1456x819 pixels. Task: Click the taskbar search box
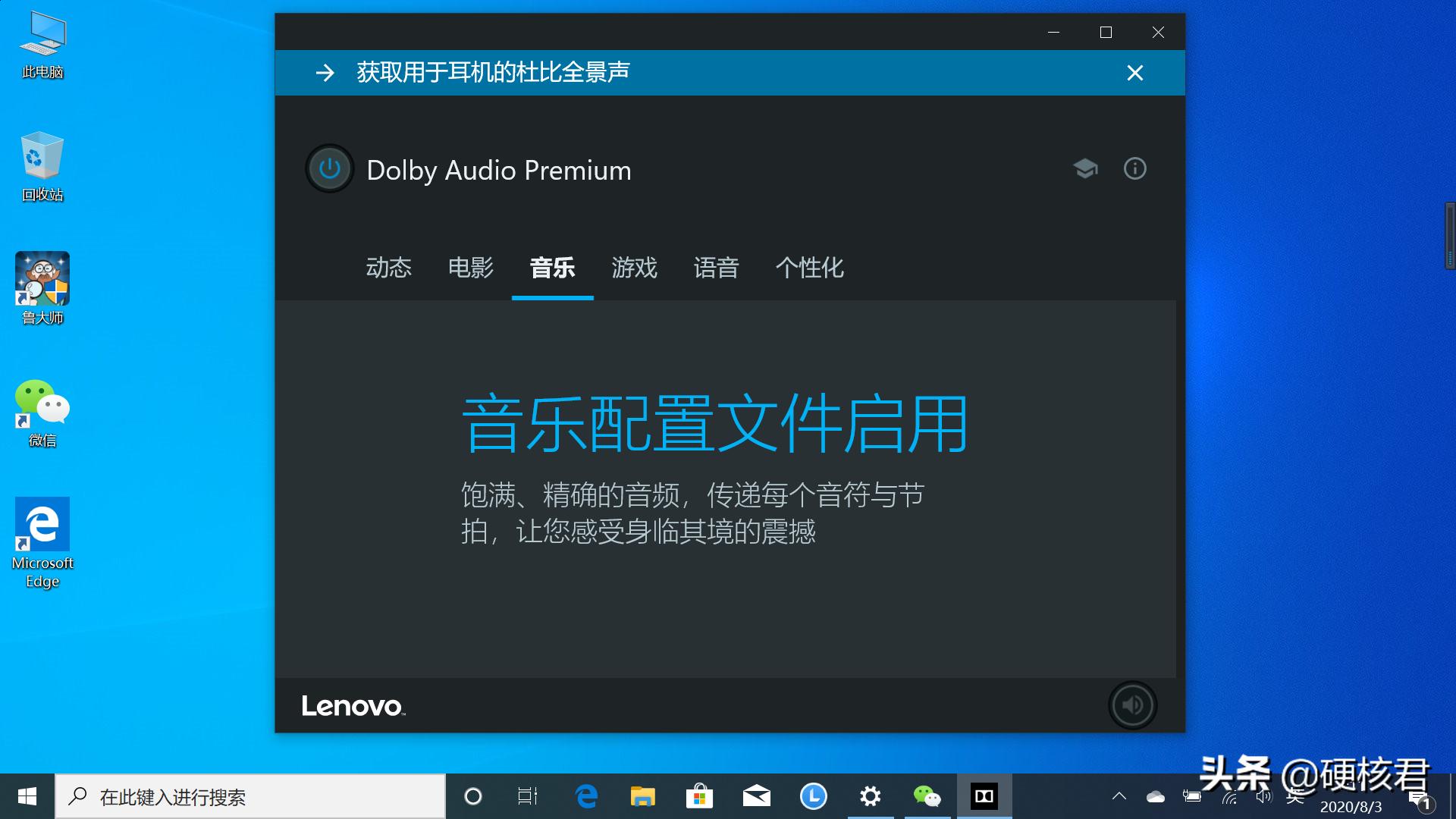250,797
